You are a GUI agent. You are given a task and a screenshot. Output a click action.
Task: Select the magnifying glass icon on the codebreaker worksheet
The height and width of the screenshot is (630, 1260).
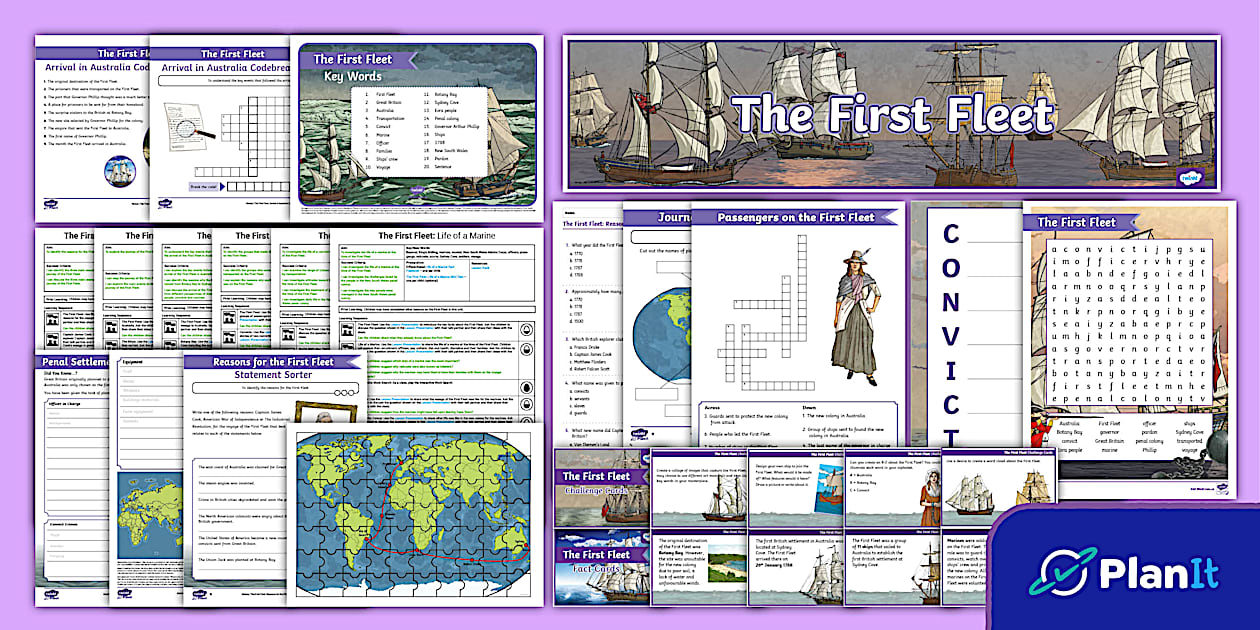tap(187, 129)
